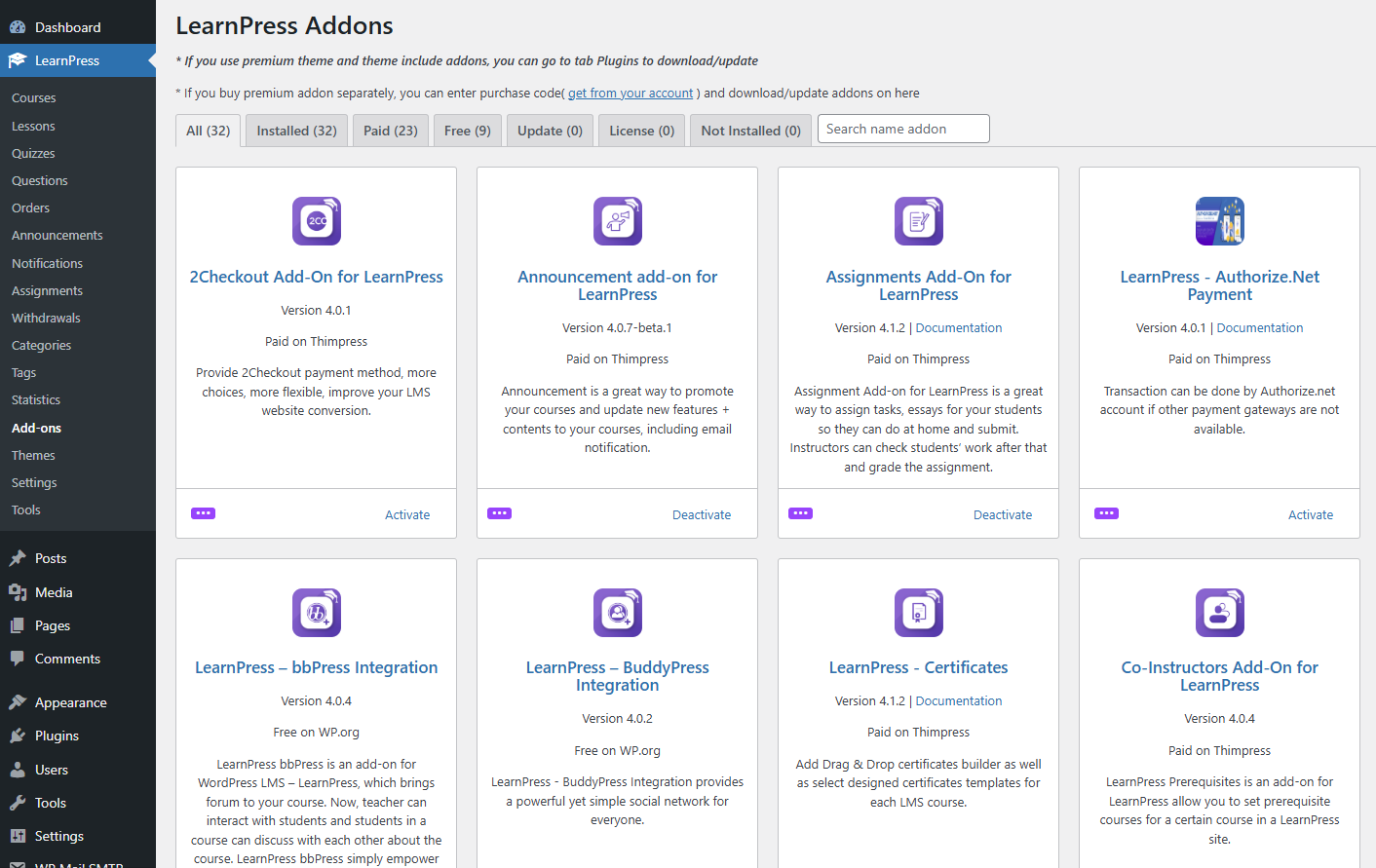Viewport: 1376px width, 868px height.
Task: Click the LearnPress graduation cap icon
Action: pyautogui.click(x=18, y=60)
